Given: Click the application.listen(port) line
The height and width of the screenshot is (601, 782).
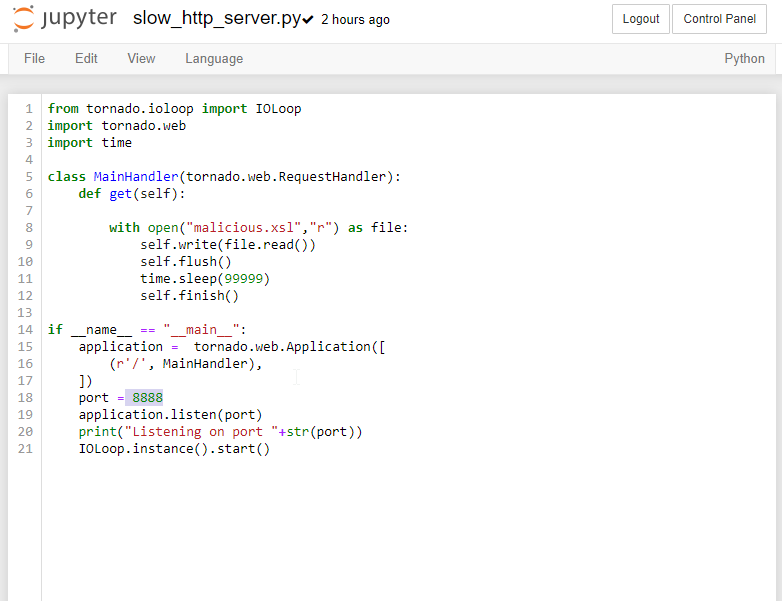Looking at the screenshot, I should click(170, 415).
